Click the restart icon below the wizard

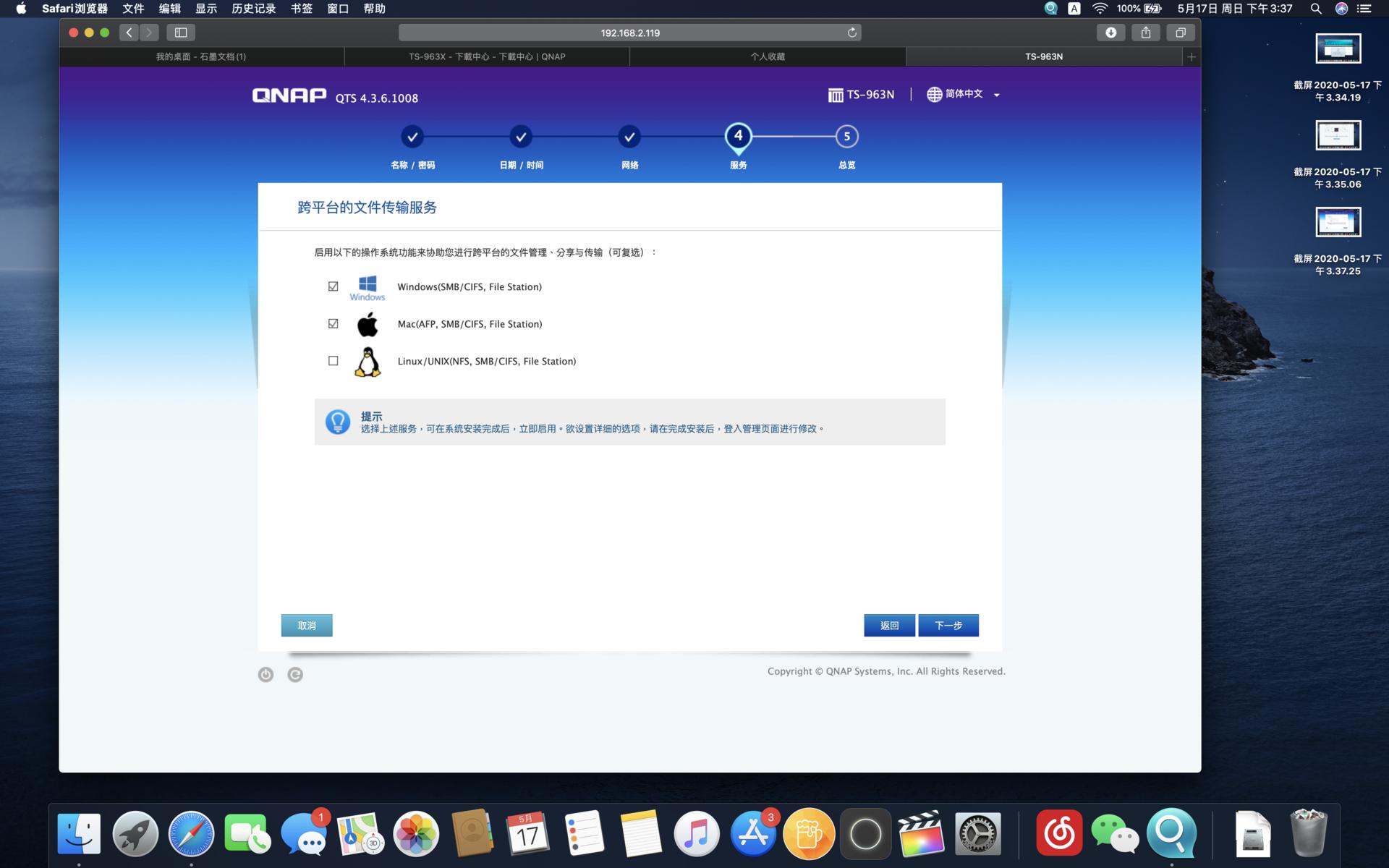(295, 674)
